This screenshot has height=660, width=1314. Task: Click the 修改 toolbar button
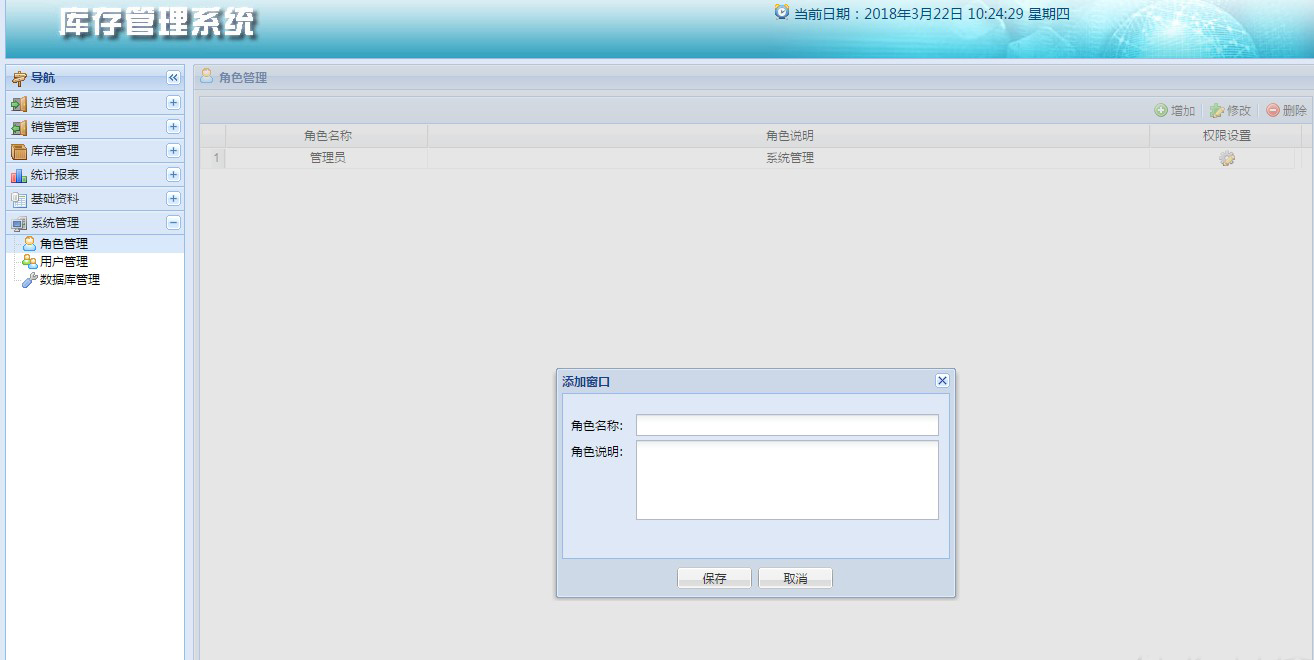pyautogui.click(x=1230, y=110)
